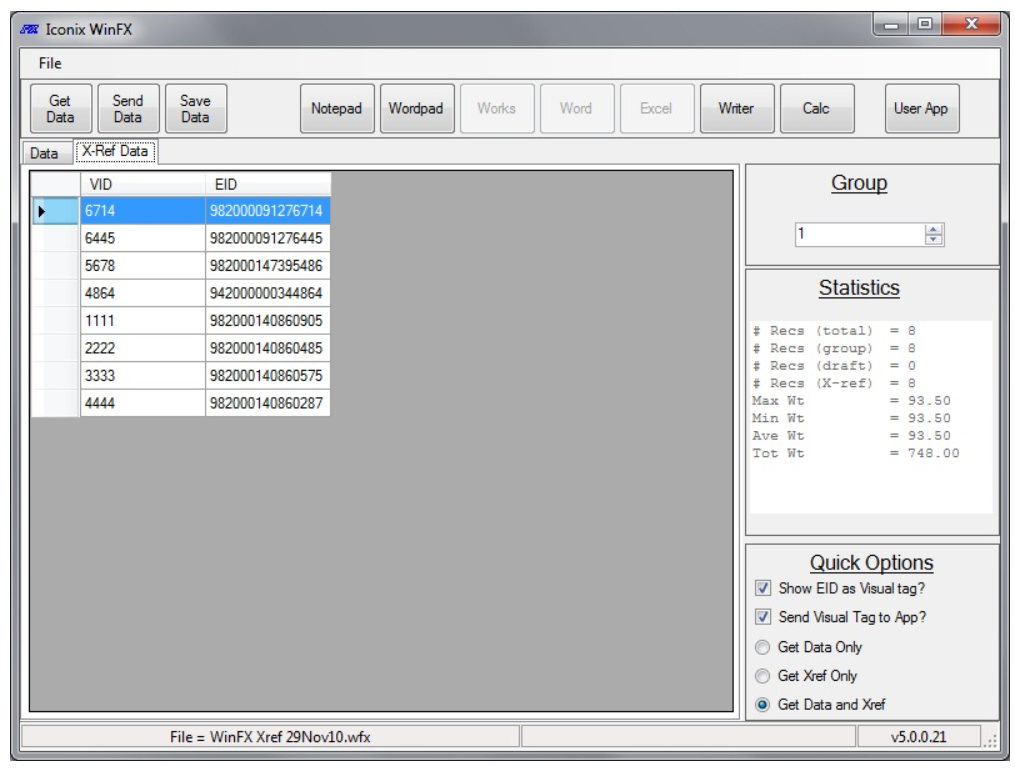
Task: Click the Get Data button
Action: [60, 109]
